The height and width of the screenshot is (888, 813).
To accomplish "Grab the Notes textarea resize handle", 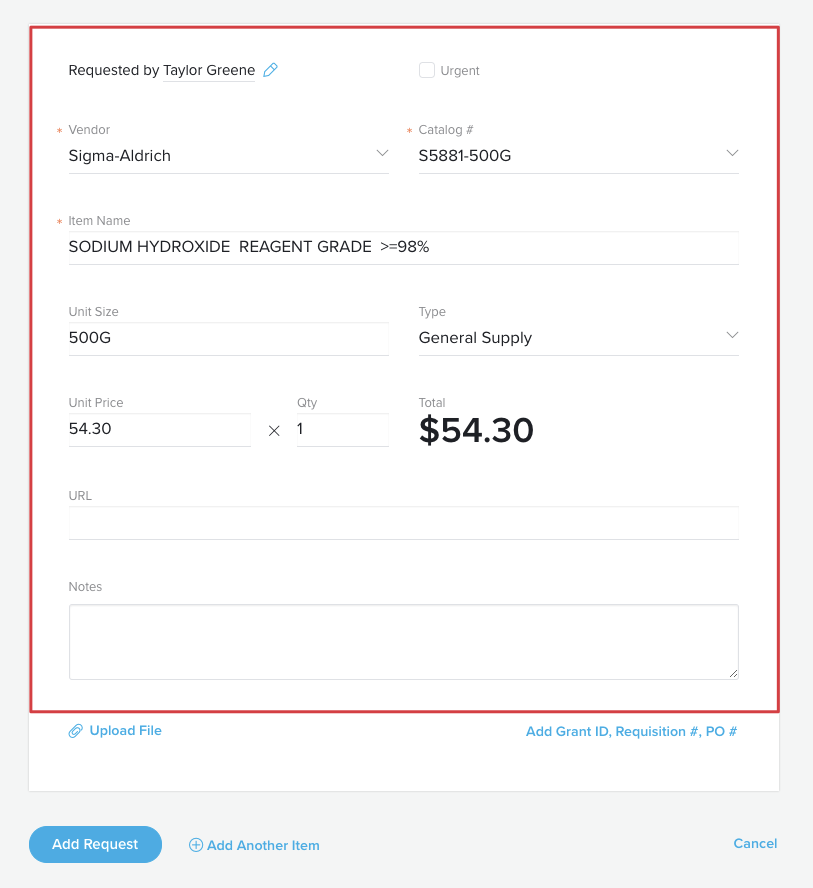I will (x=733, y=673).
